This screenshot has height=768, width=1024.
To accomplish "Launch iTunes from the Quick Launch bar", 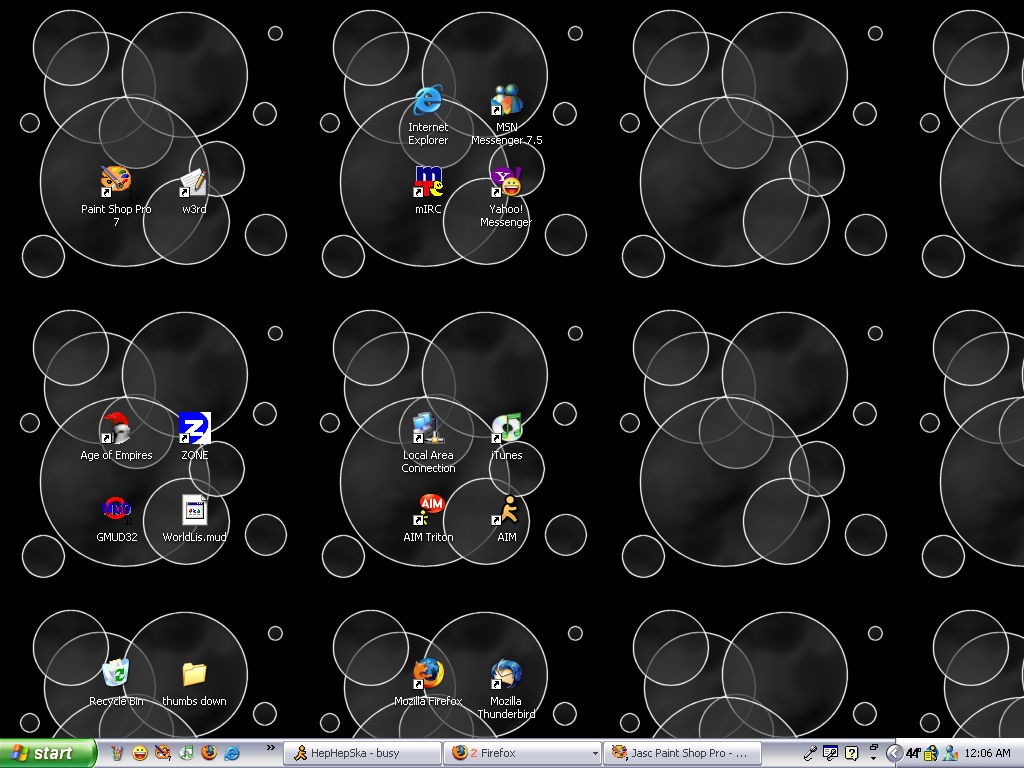I will (x=186, y=753).
